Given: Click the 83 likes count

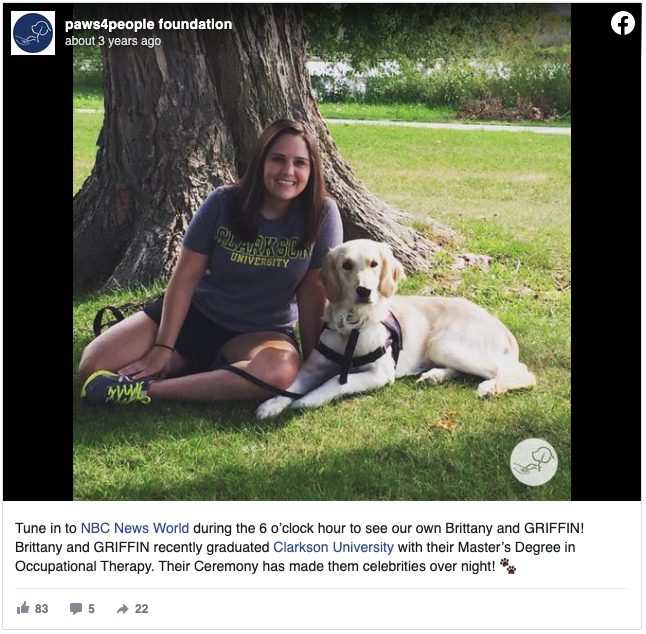Looking at the screenshot, I should [x=42, y=611].
